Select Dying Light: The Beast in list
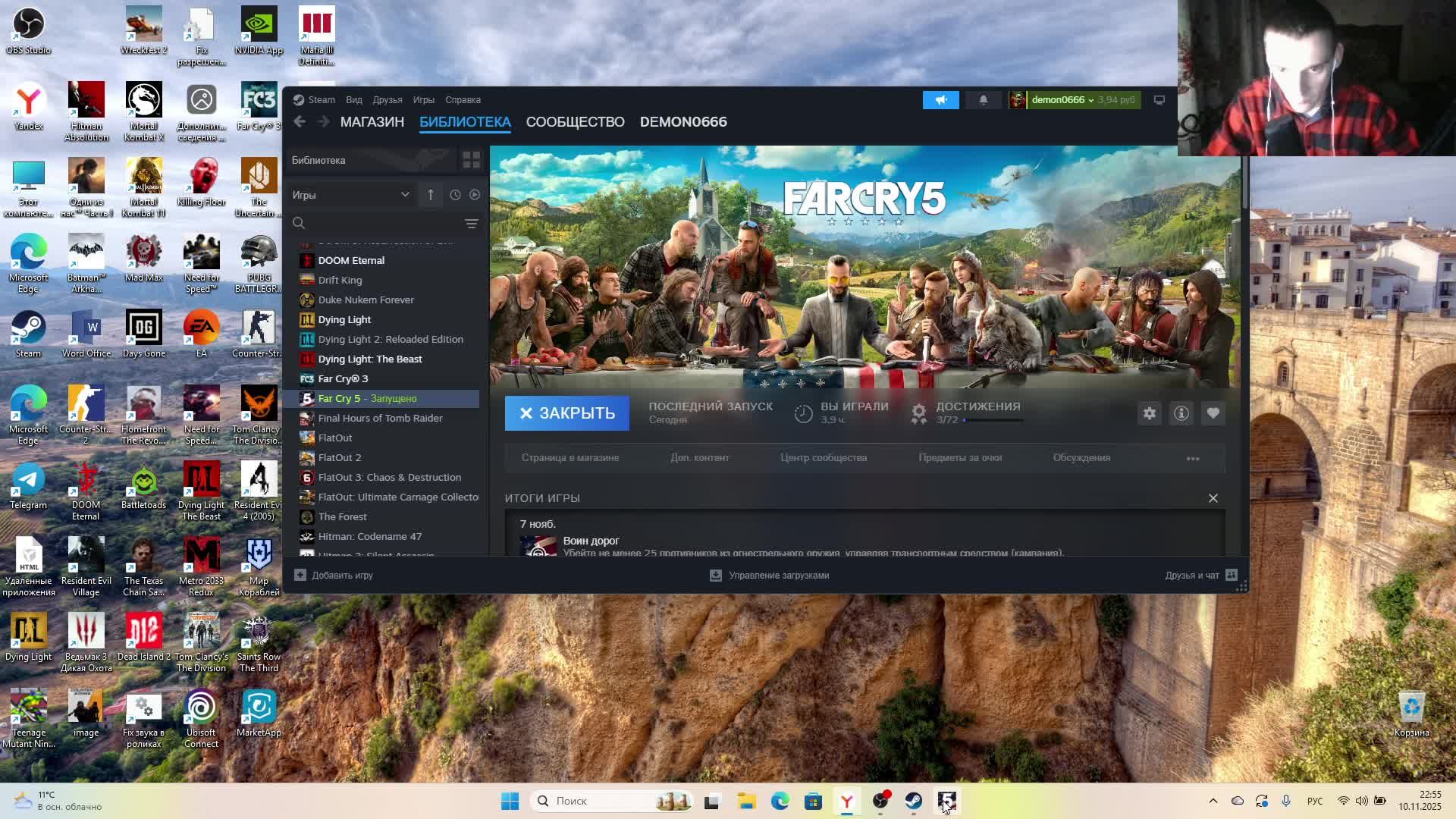 [x=370, y=359]
